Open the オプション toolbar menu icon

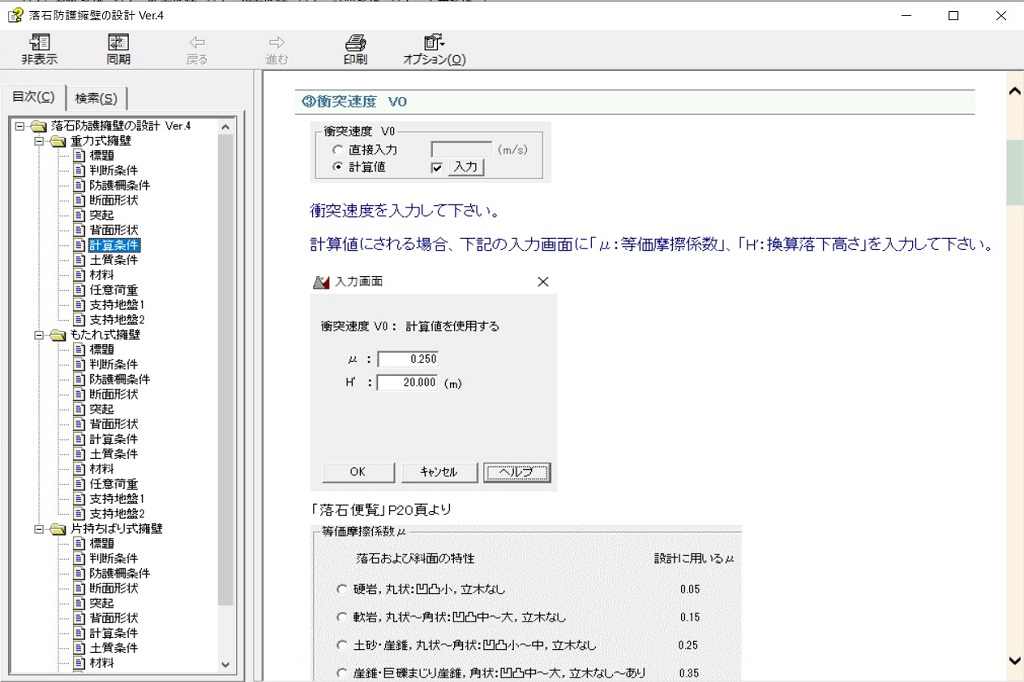433,43
